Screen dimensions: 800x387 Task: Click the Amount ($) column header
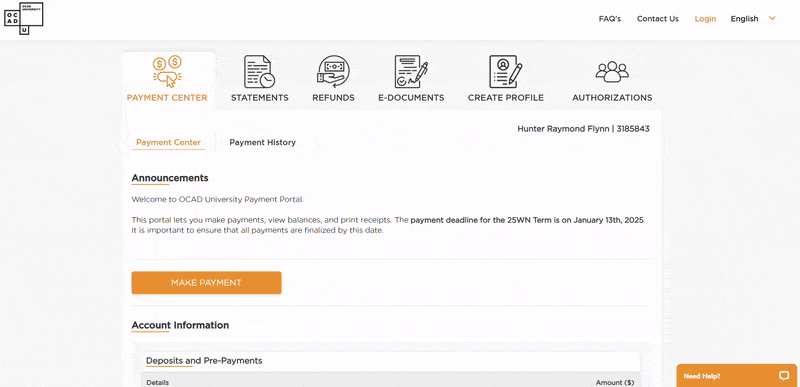click(x=615, y=382)
